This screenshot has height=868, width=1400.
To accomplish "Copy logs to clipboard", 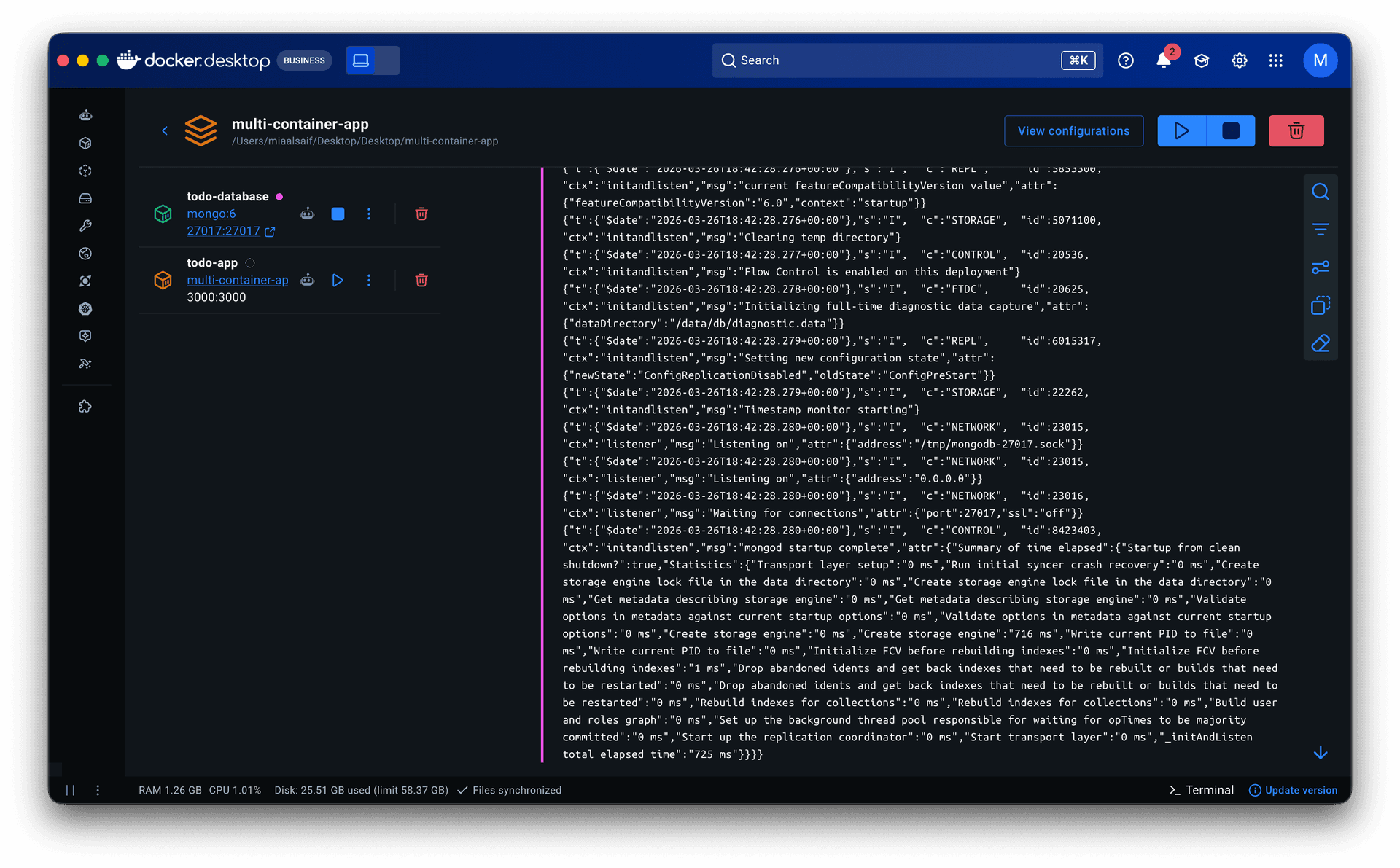I will click(x=1320, y=305).
